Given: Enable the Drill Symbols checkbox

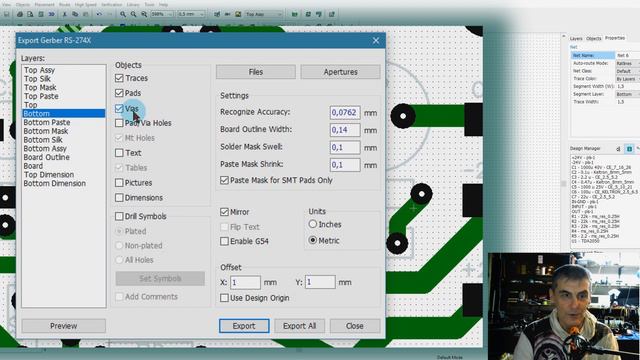Looking at the screenshot, I should pos(119,216).
